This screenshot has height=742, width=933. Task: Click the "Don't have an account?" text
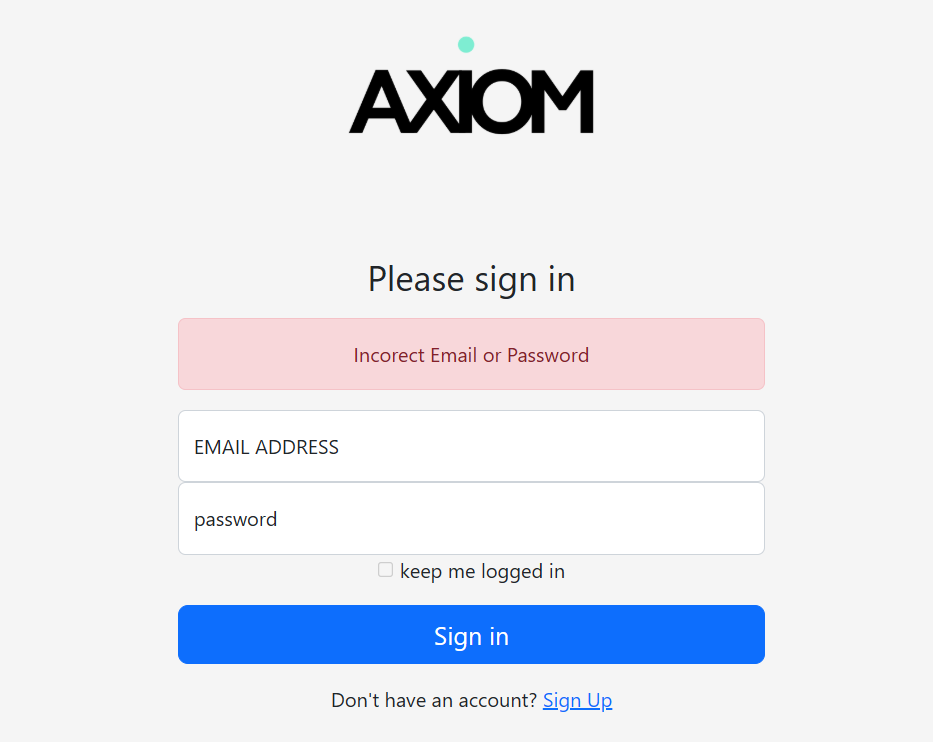click(x=434, y=701)
